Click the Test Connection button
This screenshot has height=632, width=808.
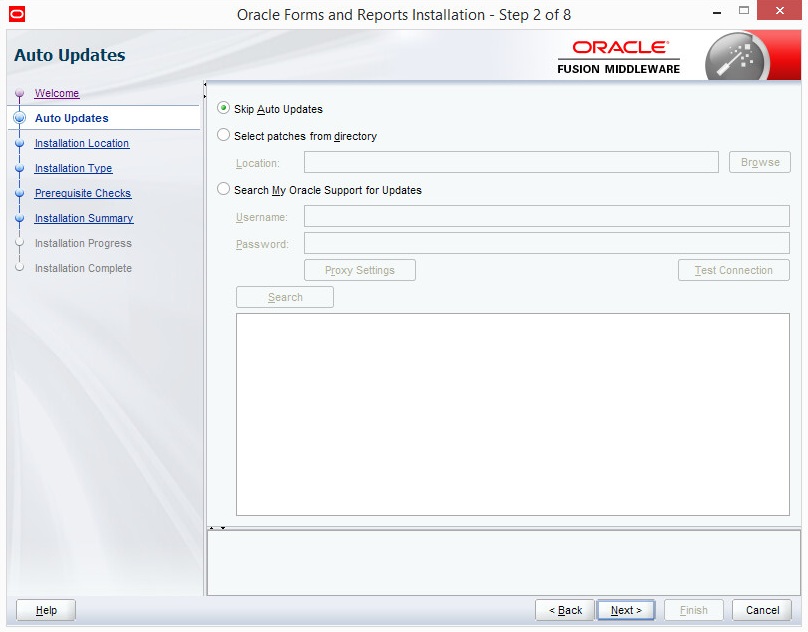click(x=733, y=270)
